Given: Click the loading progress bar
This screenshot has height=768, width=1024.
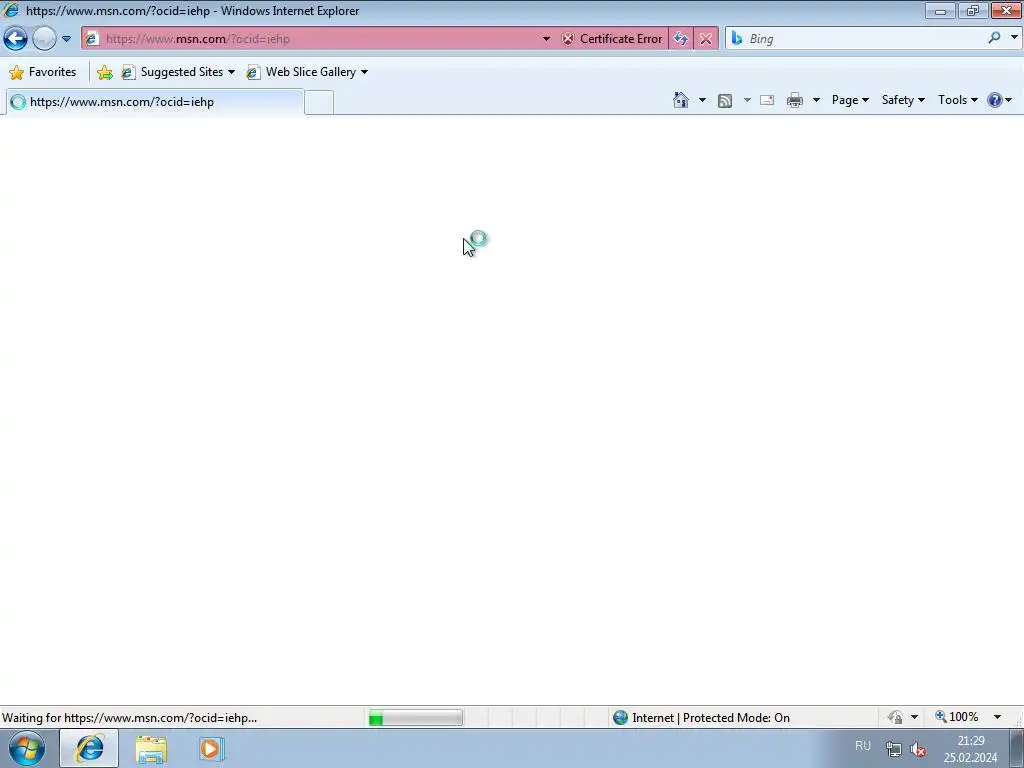Looking at the screenshot, I should pyautogui.click(x=415, y=718).
